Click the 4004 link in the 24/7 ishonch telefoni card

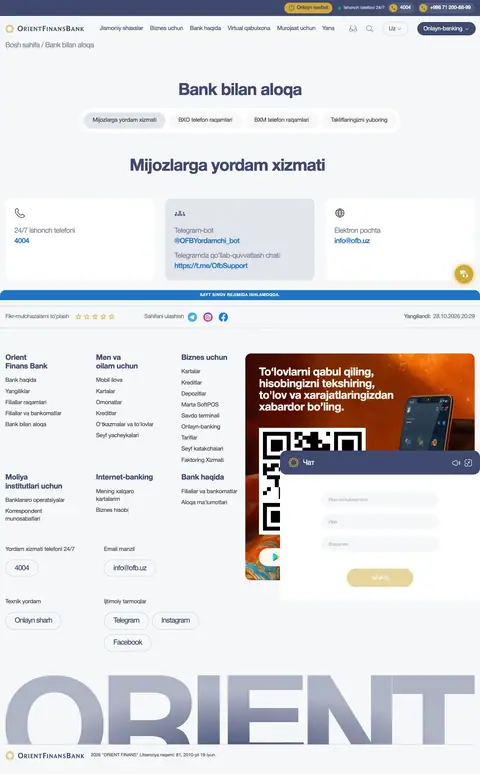click(x=22, y=240)
